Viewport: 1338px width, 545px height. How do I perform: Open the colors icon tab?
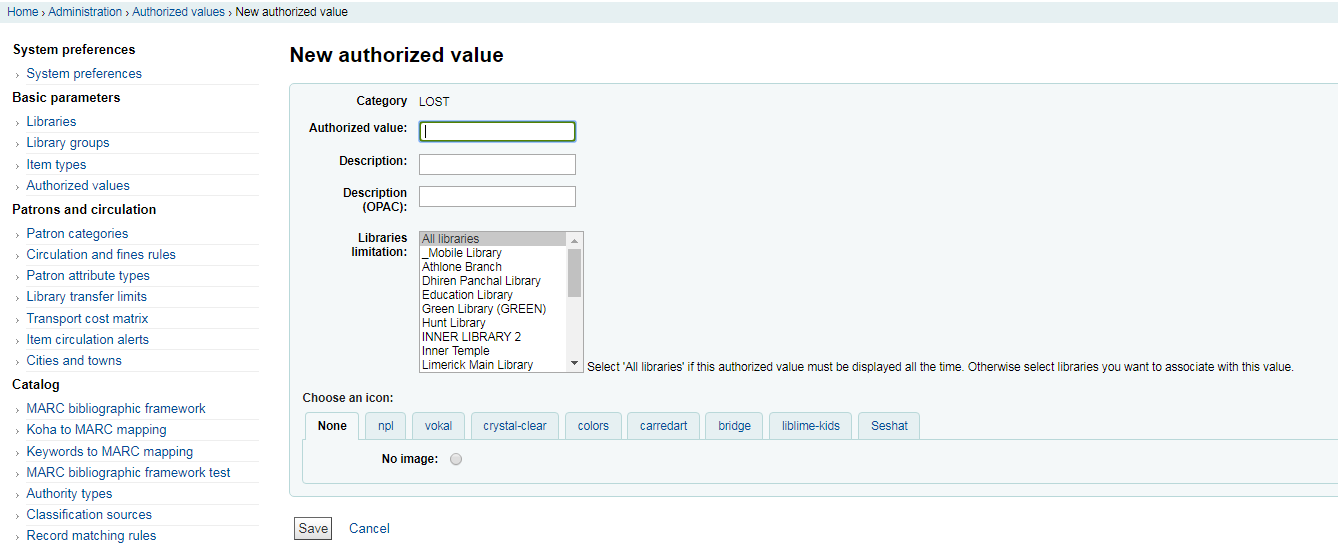593,426
